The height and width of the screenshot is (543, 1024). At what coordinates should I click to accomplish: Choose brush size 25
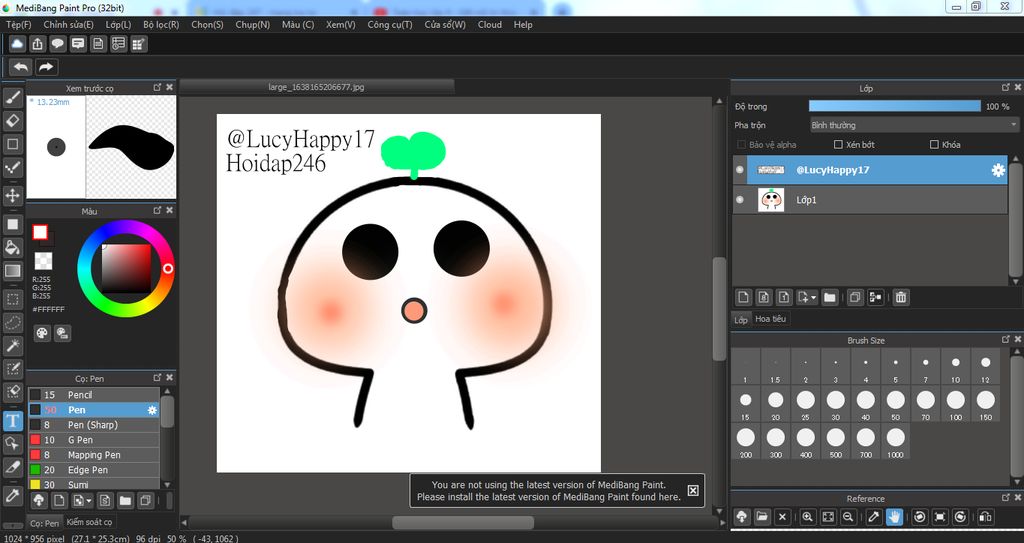click(x=805, y=404)
